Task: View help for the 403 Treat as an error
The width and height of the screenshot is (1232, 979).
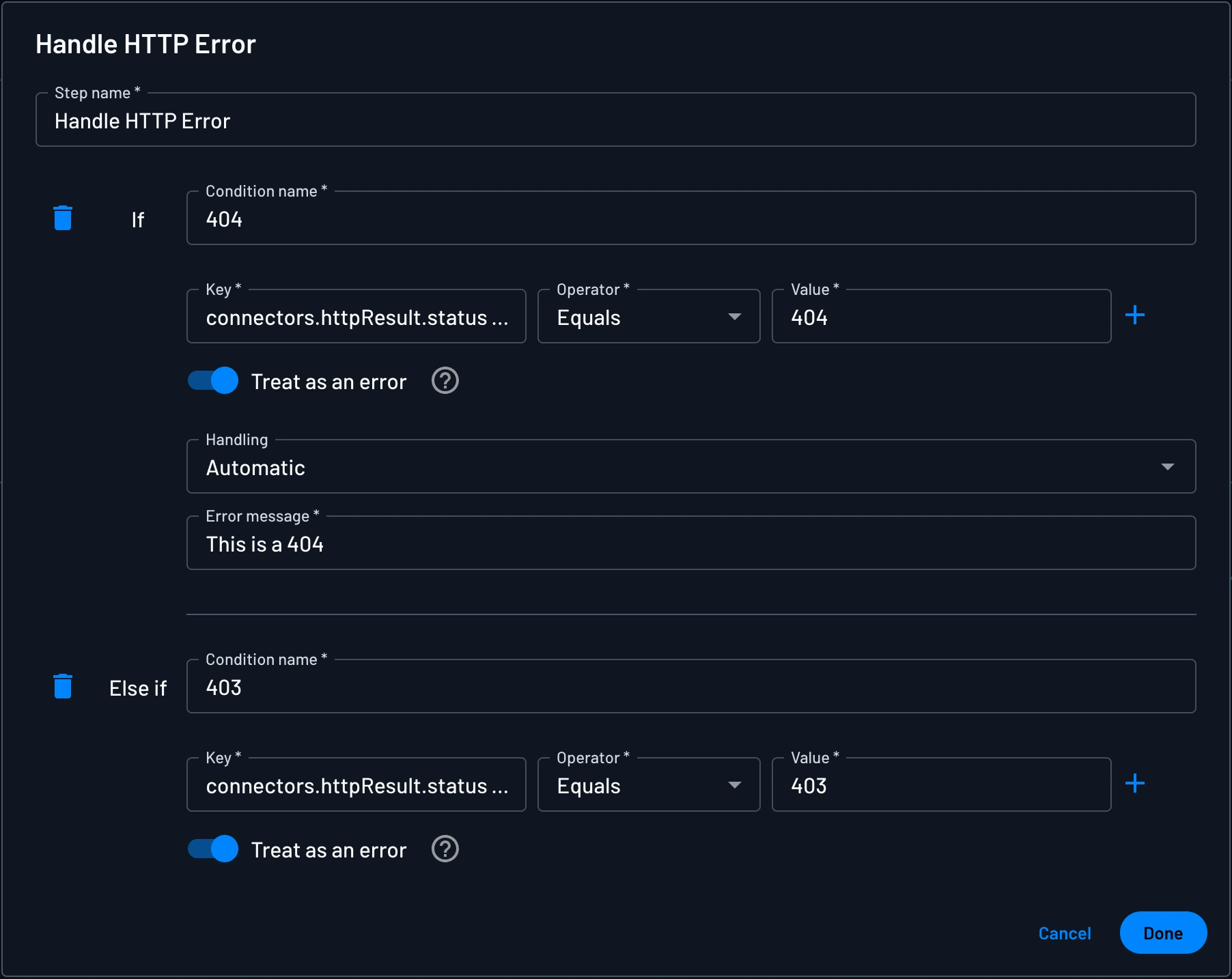Action: 445,850
